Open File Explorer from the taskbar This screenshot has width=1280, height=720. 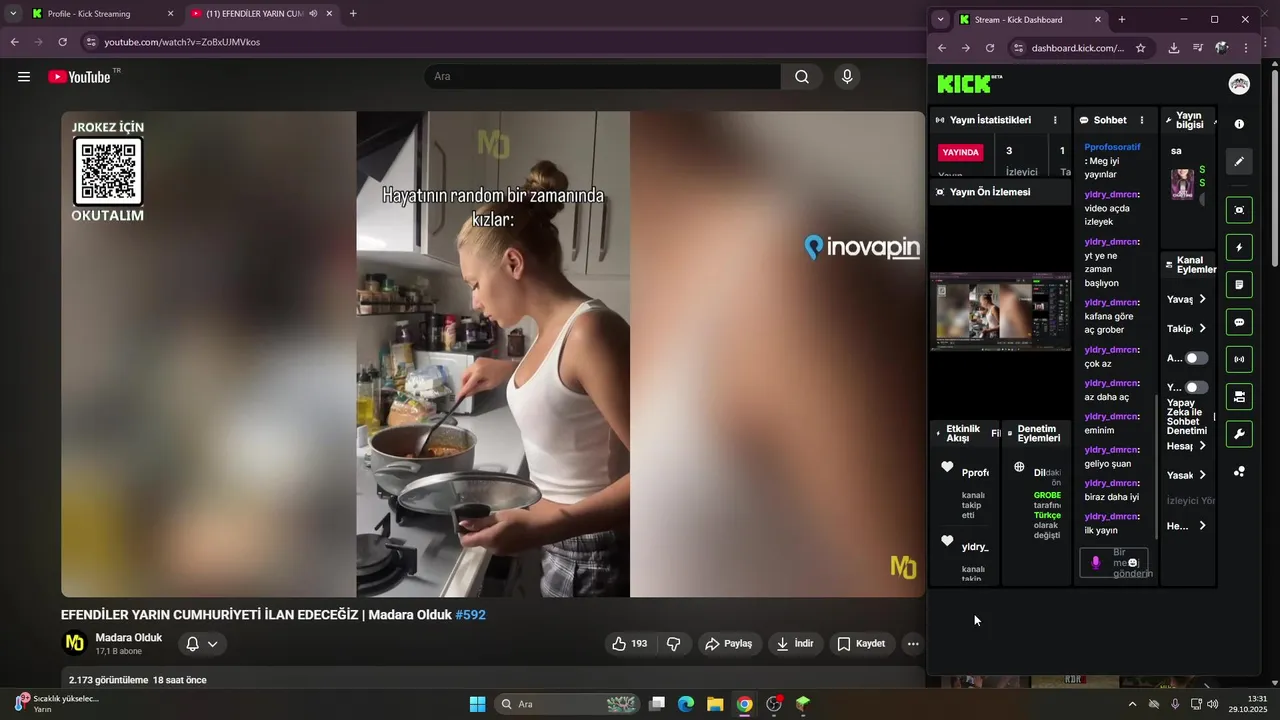coord(715,704)
